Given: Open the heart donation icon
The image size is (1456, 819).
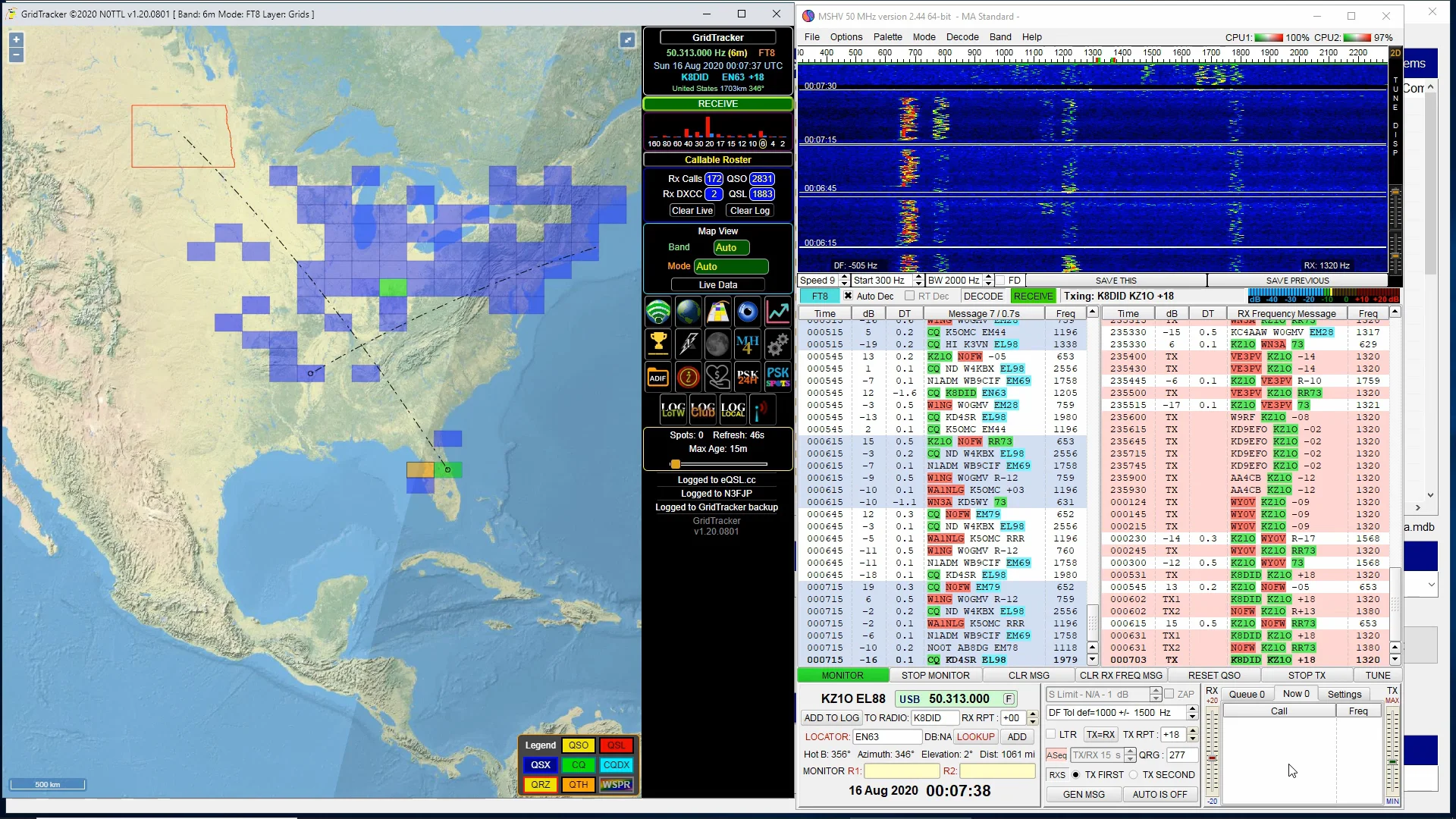Looking at the screenshot, I should point(717,377).
